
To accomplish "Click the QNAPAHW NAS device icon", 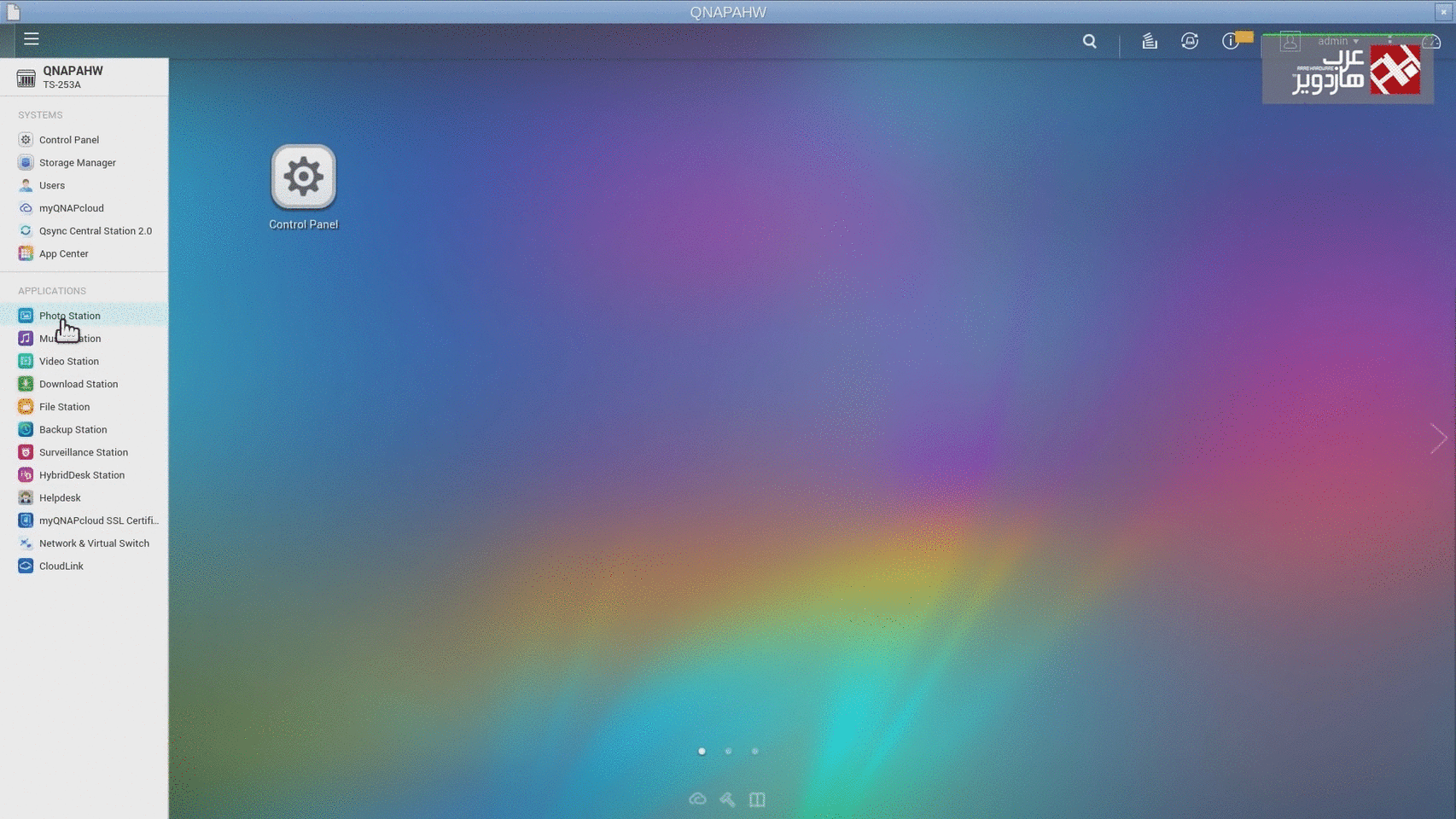I will click(x=26, y=78).
